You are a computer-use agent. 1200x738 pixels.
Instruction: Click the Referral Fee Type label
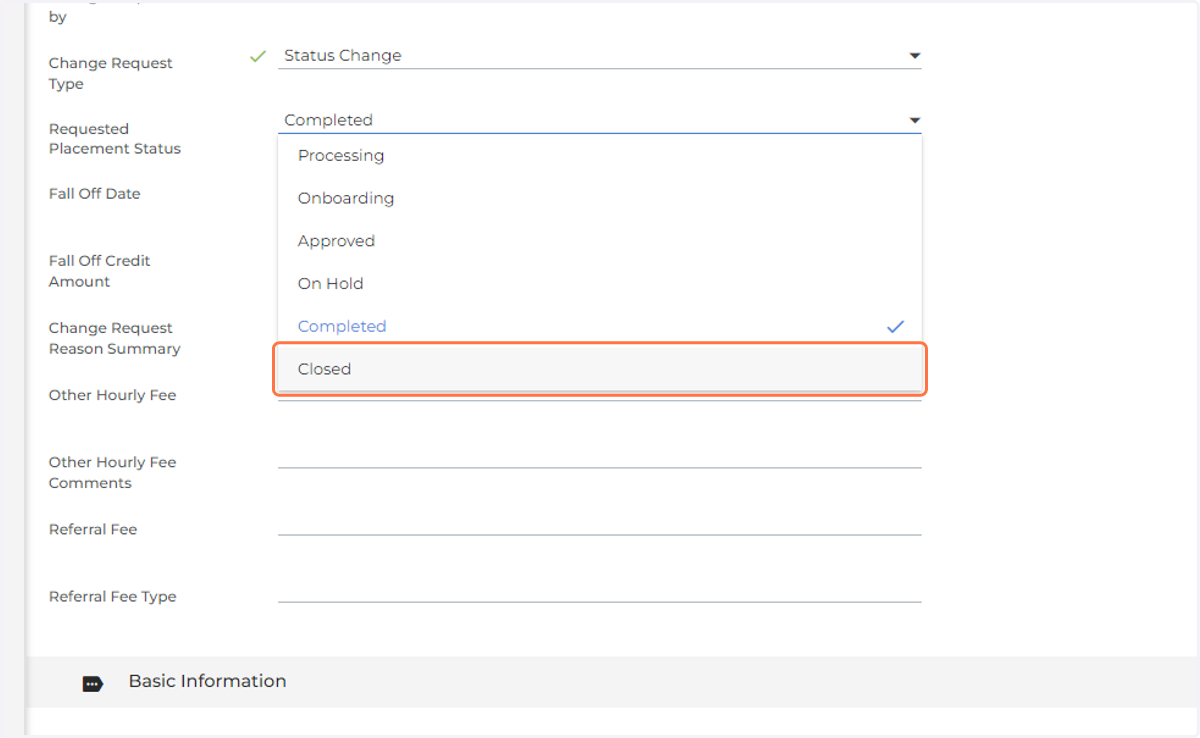(x=113, y=596)
